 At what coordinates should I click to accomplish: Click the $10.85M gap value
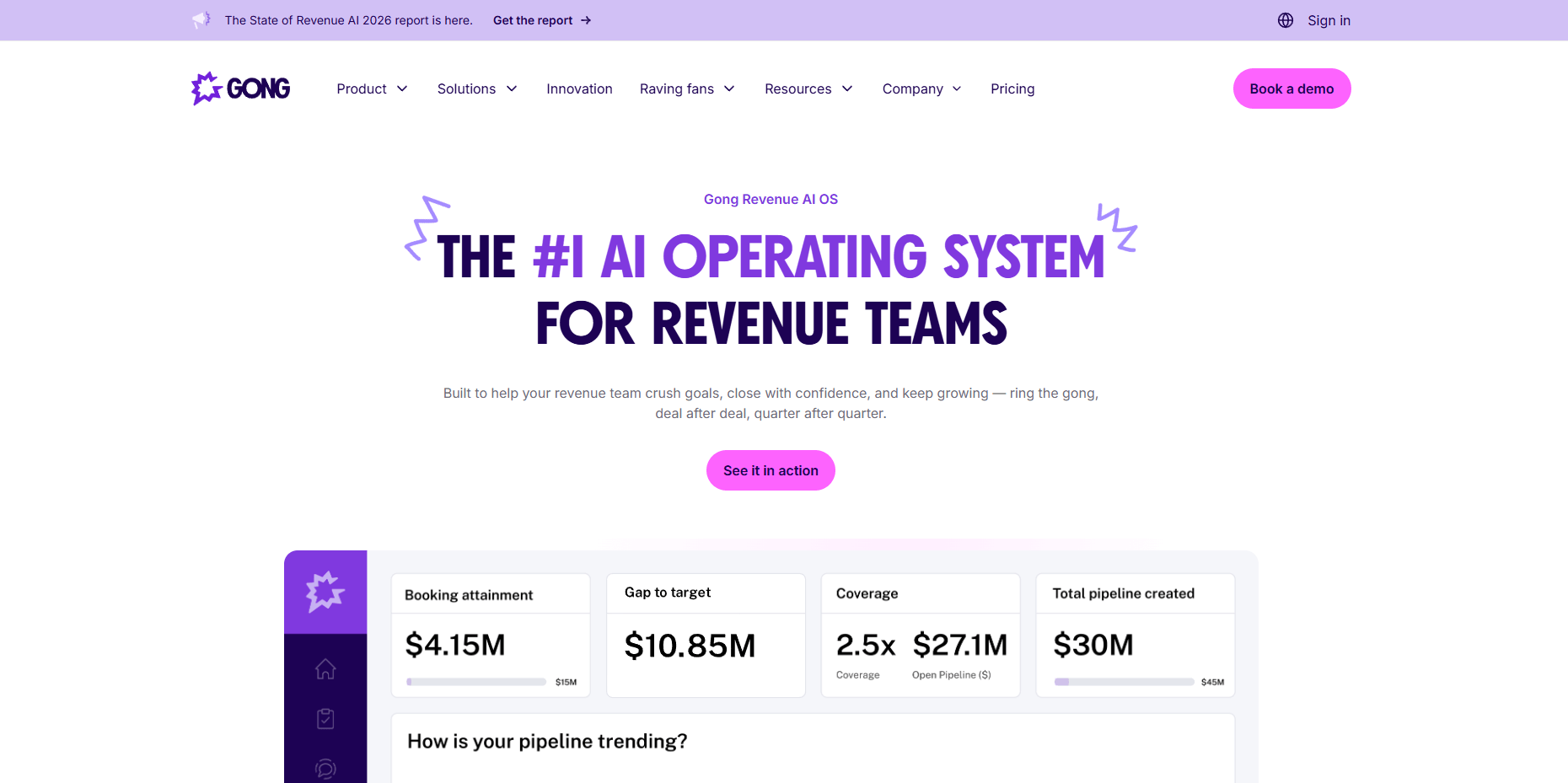click(690, 646)
